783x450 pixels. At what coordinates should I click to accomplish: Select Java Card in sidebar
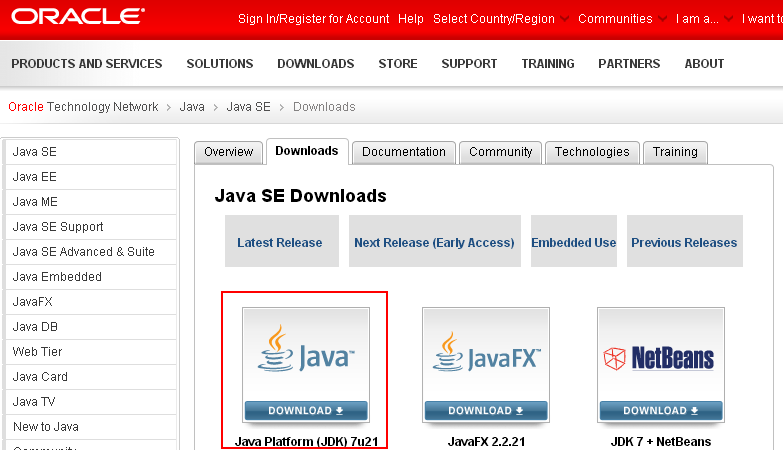[90, 377]
